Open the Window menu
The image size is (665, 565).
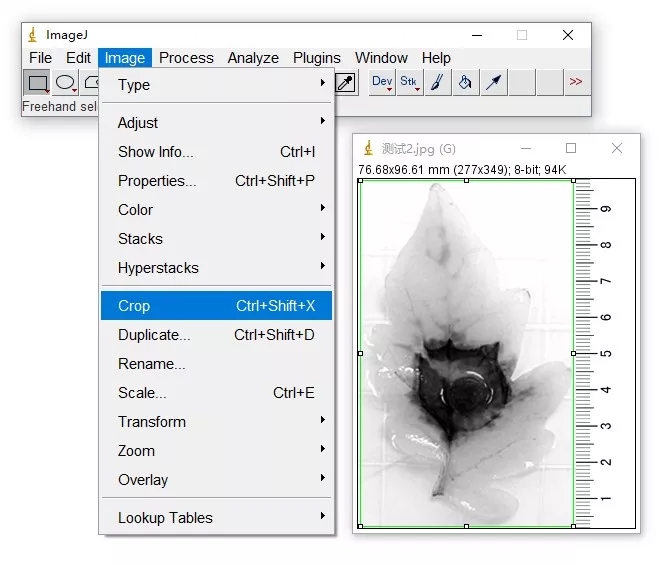[381, 58]
